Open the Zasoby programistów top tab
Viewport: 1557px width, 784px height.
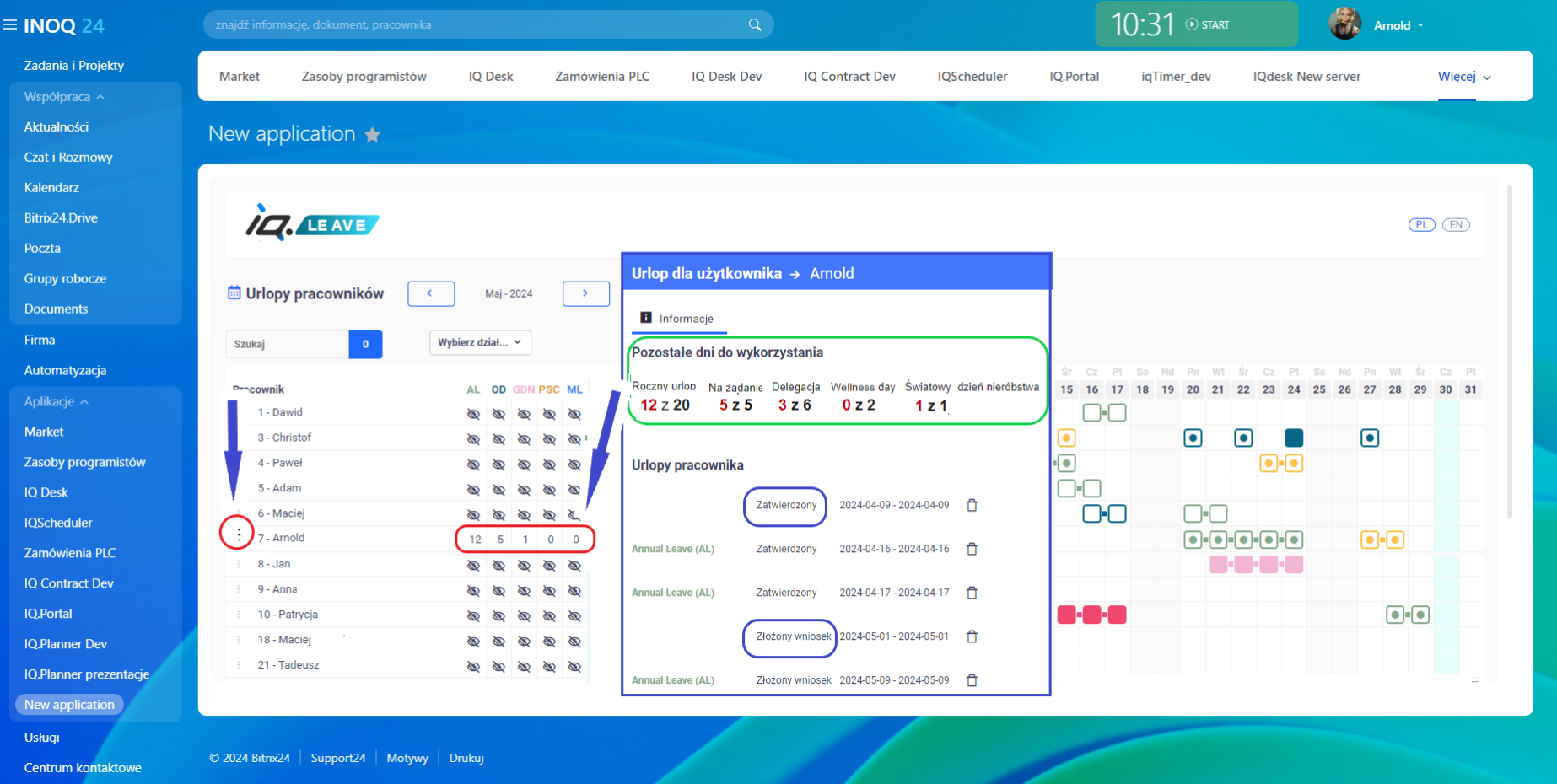[x=364, y=77]
